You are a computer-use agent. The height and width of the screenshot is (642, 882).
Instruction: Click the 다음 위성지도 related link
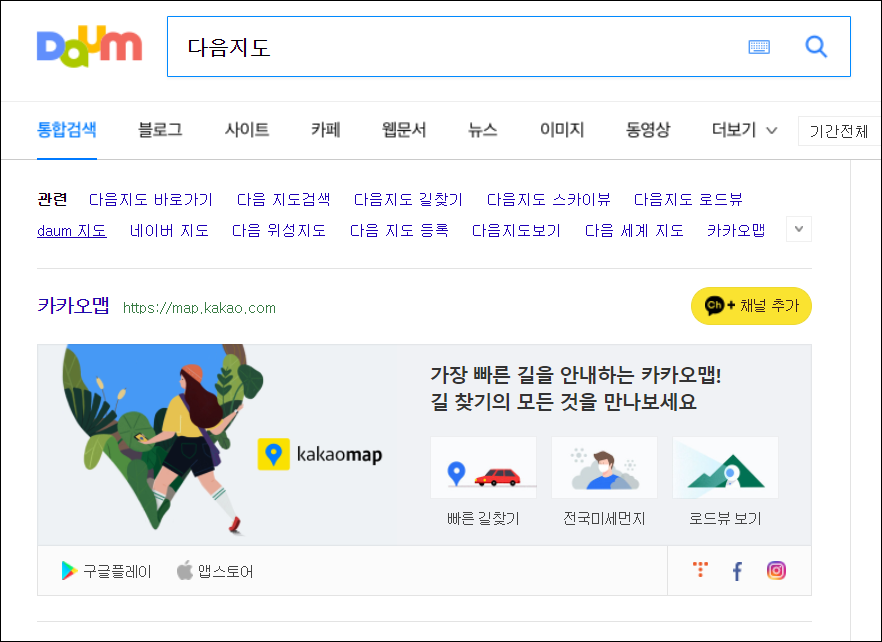pos(279,231)
